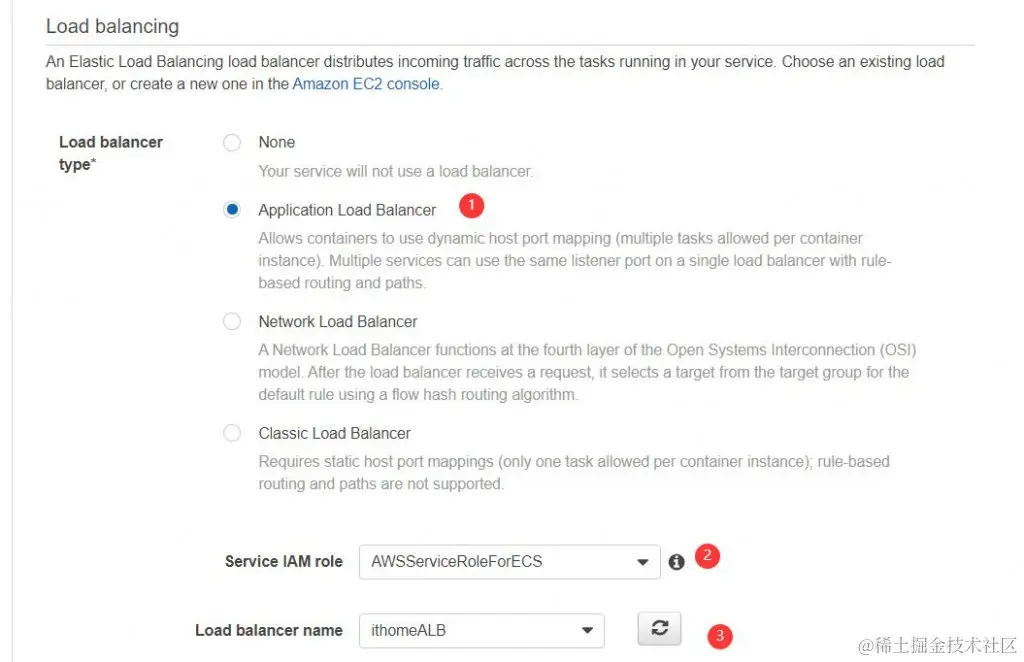Select the Application Load Balancer radio button
Screen dimensions: 1024x662
(232, 210)
